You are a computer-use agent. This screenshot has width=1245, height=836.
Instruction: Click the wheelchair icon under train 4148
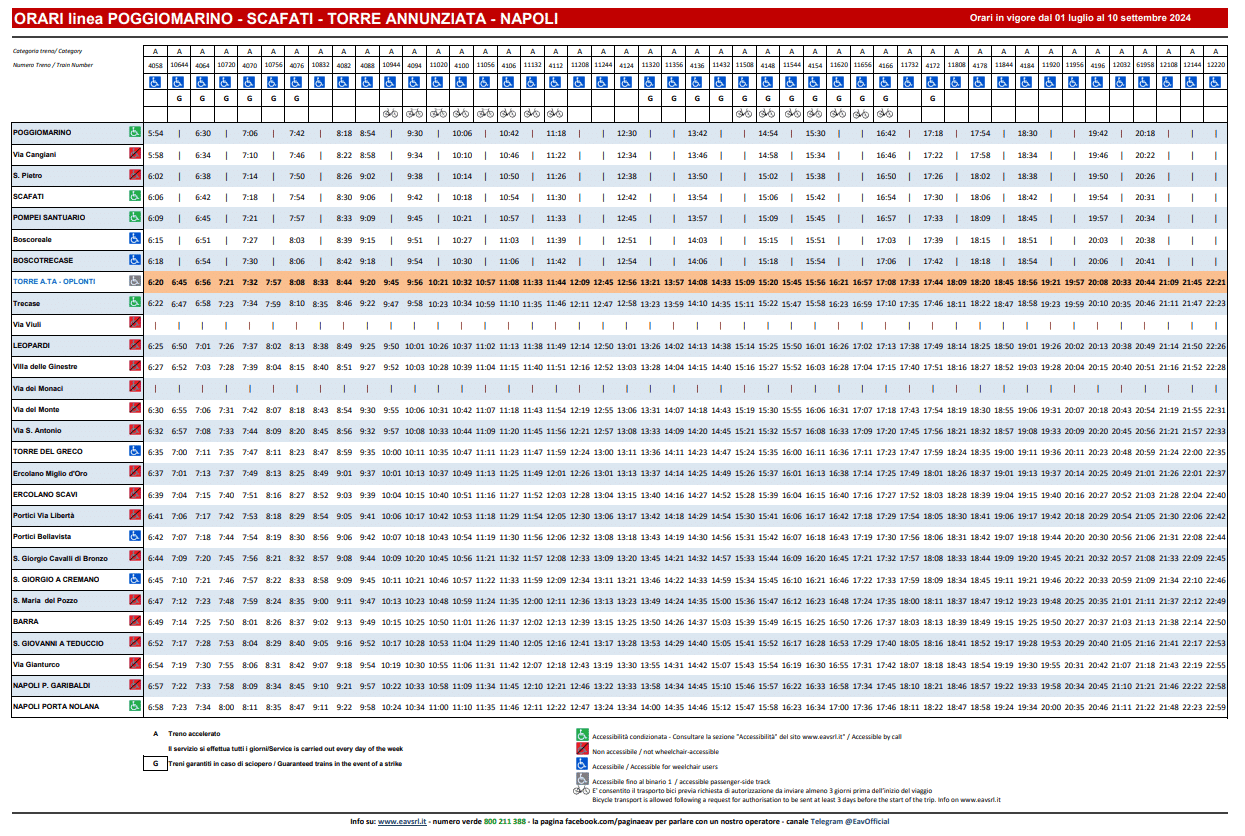click(x=768, y=83)
